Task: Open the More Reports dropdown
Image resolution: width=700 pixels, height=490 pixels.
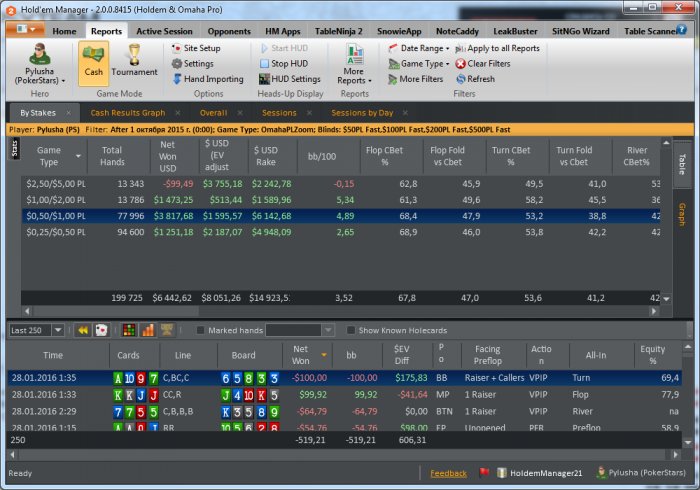Action: [x=354, y=64]
